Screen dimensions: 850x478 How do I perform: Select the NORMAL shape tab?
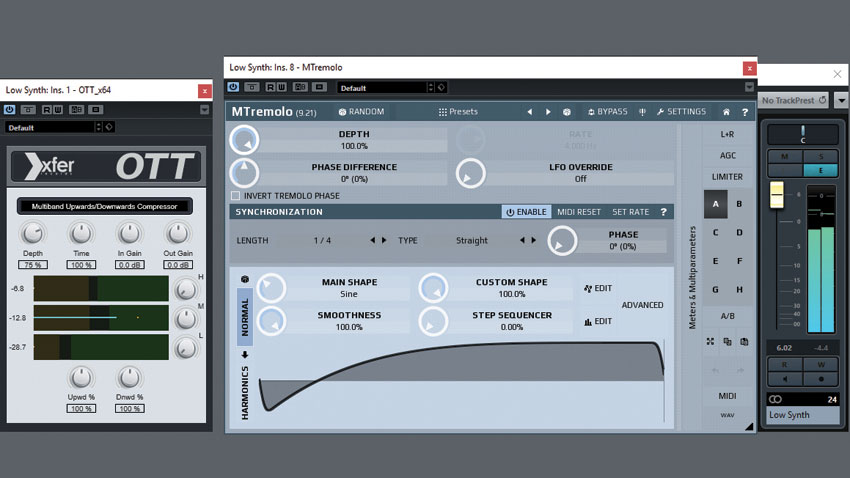pyautogui.click(x=245, y=317)
